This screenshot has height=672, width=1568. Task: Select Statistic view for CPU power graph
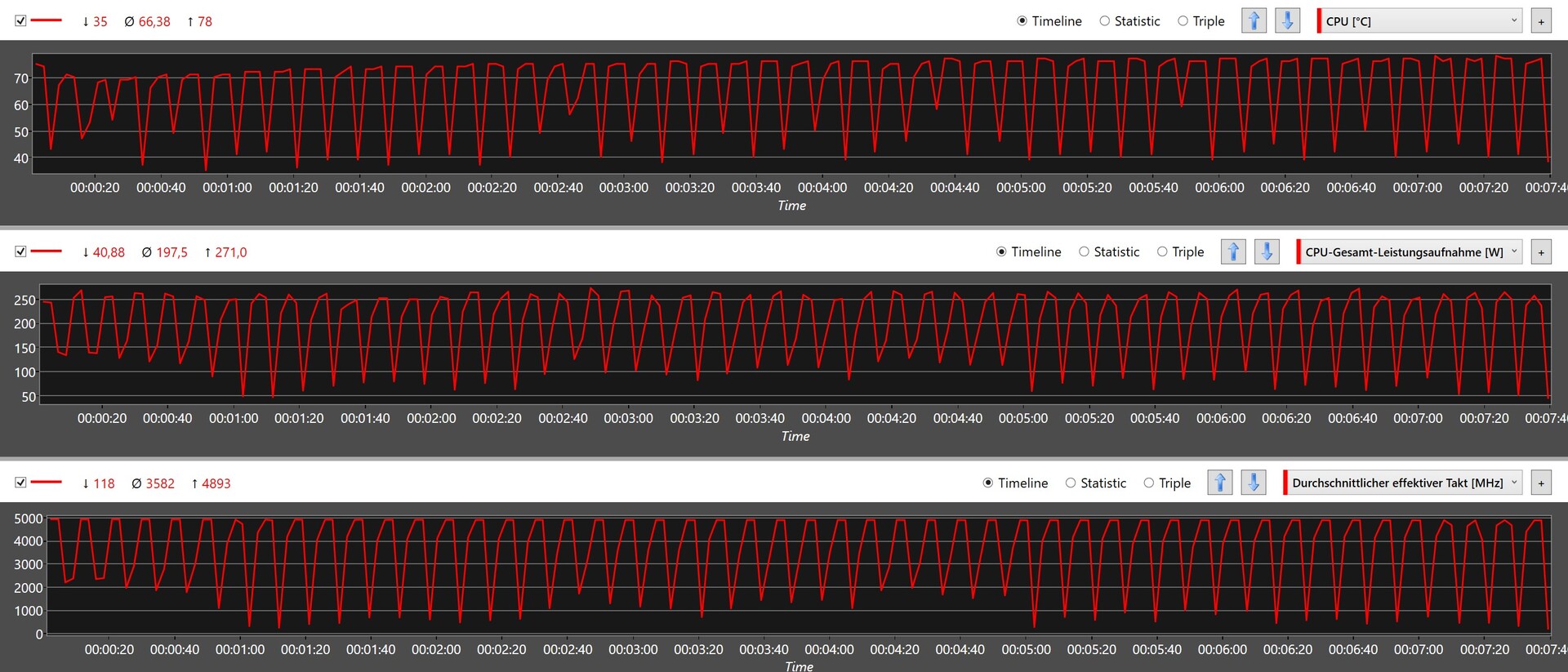click(1109, 251)
